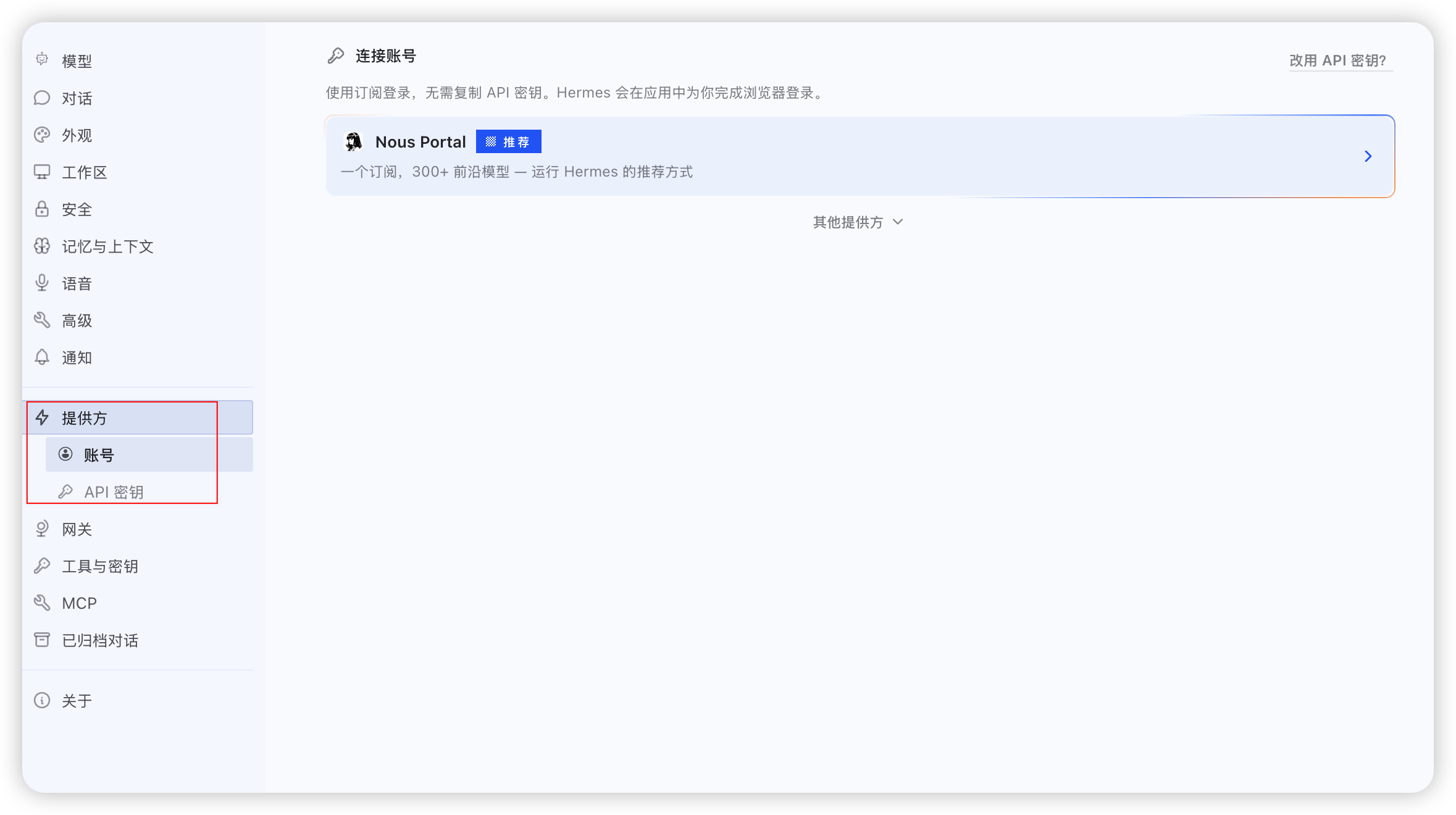Image resolution: width=1456 pixels, height=815 pixels.
Task: Click the 改用 API 密钥? link
Action: (x=1338, y=60)
